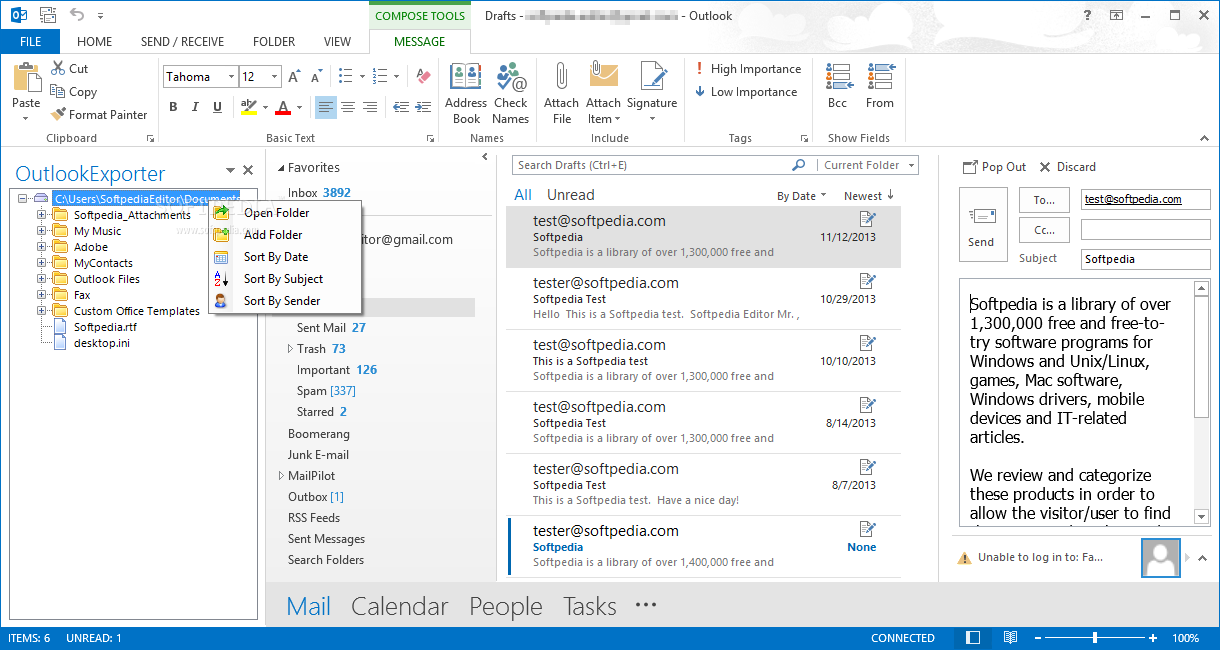Shrink font size with smaller A icon
This screenshot has width=1220, height=650.
(316, 77)
